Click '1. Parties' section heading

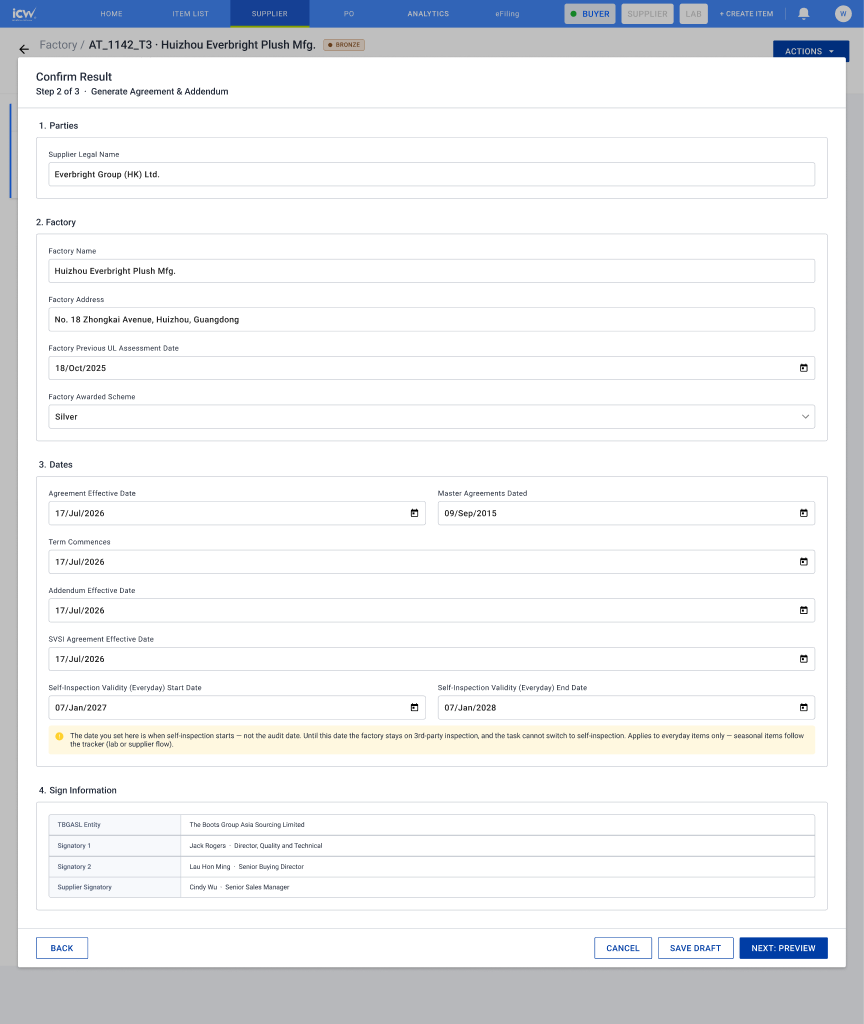pos(58,125)
